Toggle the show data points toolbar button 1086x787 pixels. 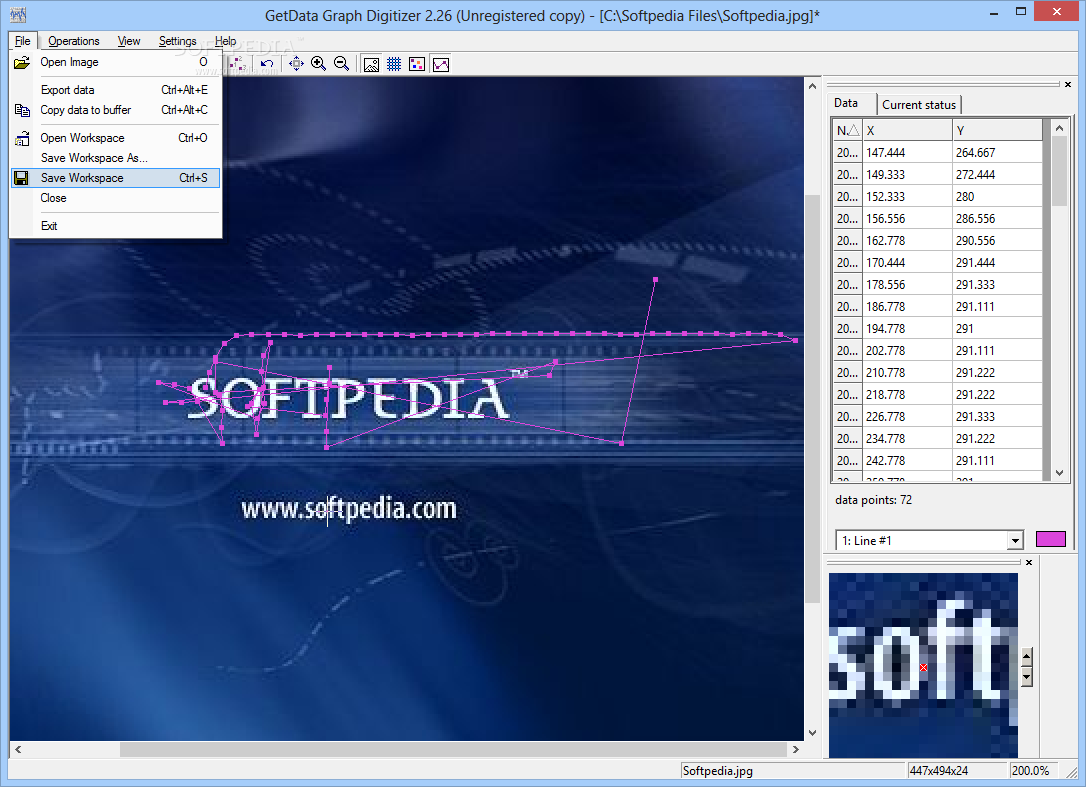click(417, 64)
